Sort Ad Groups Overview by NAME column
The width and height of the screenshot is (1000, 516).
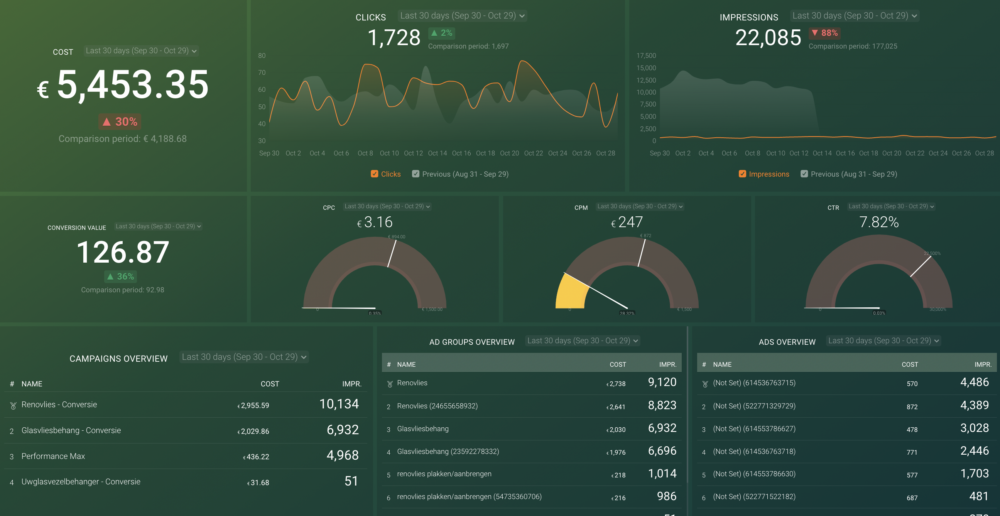click(x=407, y=364)
